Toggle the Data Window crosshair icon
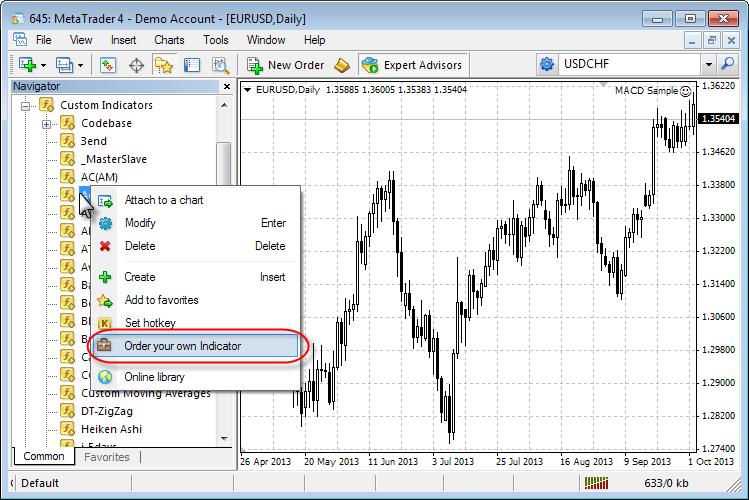This screenshot has width=749, height=500. tap(136, 64)
